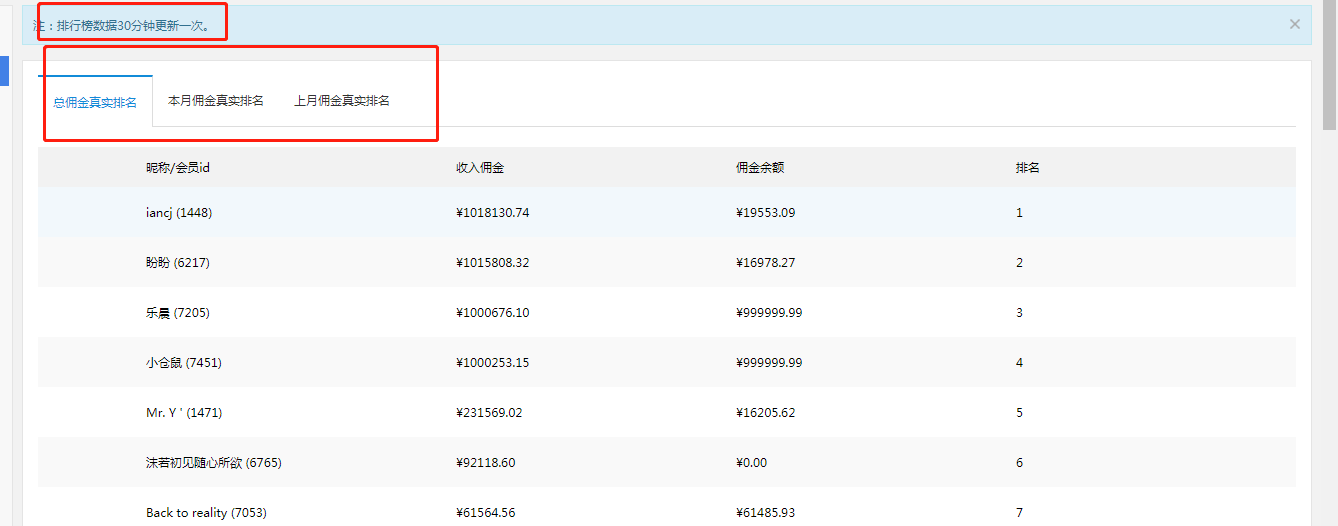The width and height of the screenshot is (1338, 526).
Task: Select Back to reality (7053) member
Action: (204, 513)
